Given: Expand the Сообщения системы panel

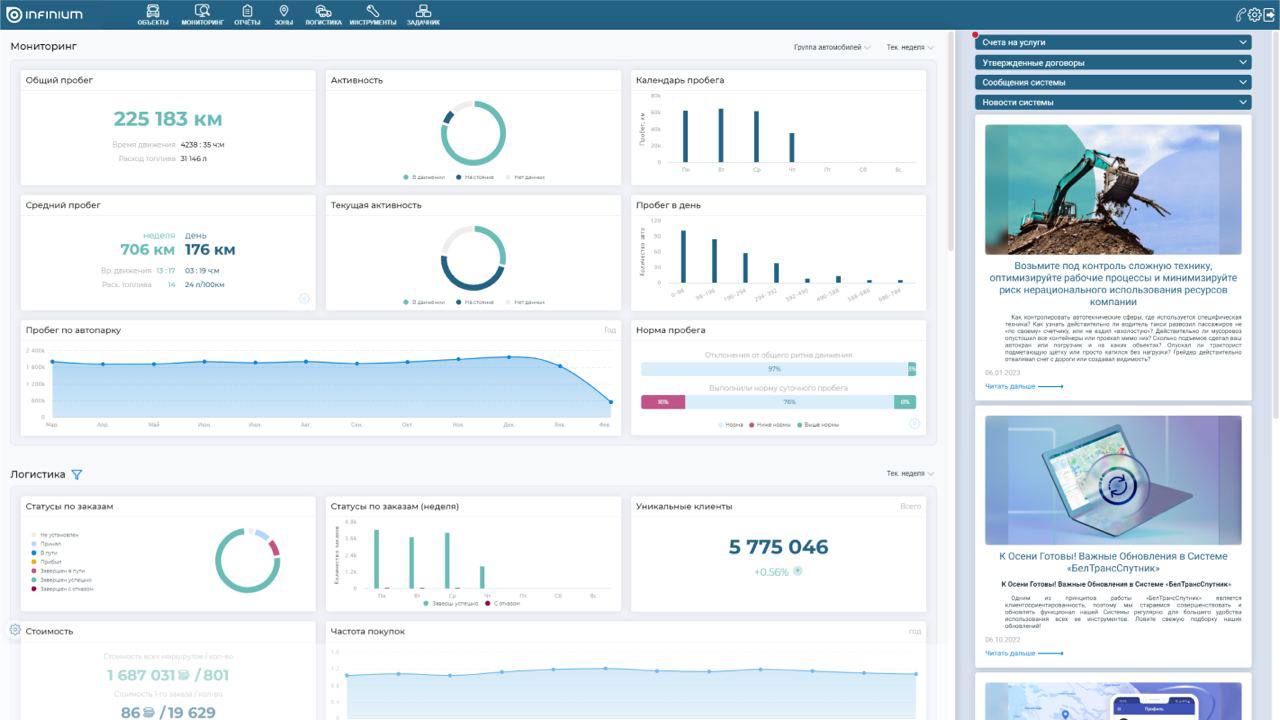Looking at the screenshot, I should coord(1113,82).
